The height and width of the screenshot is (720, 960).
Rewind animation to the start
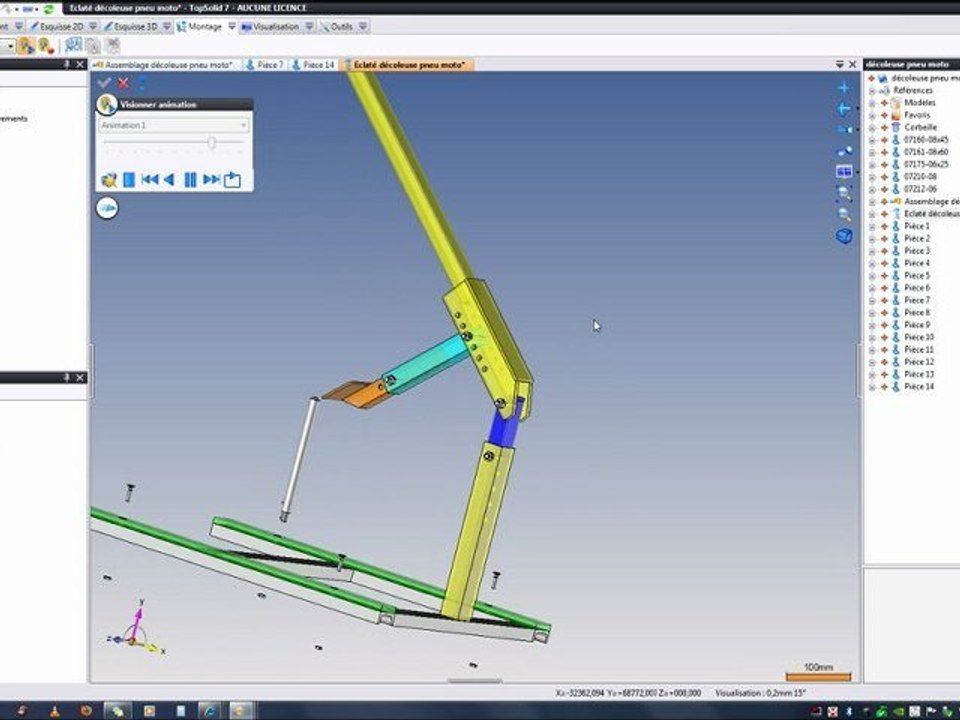(x=149, y=179)
